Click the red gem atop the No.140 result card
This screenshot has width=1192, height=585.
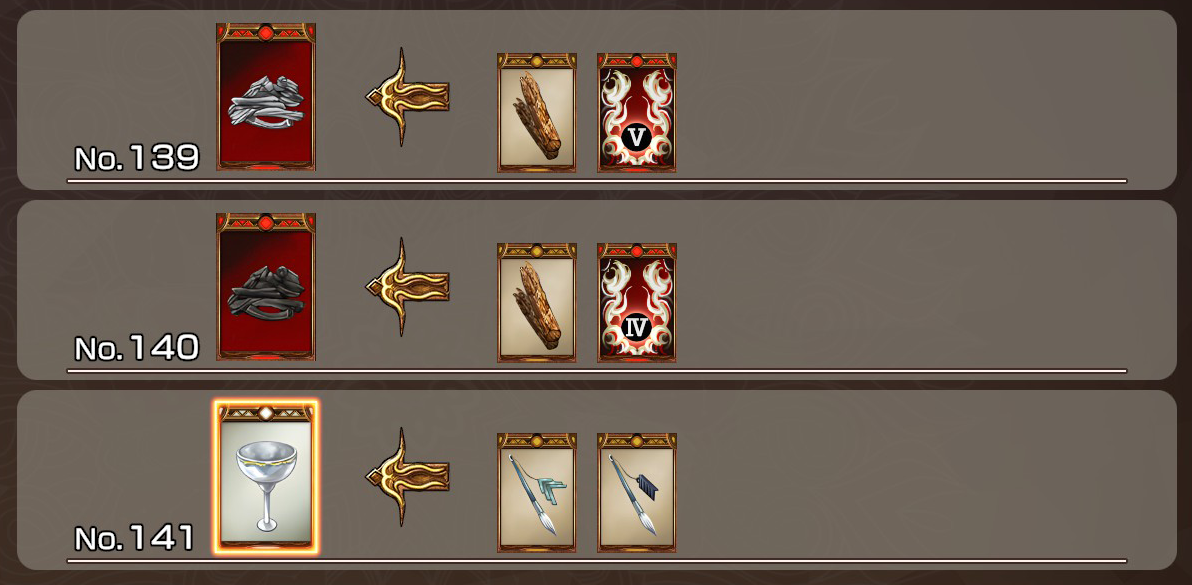[266, 223]
